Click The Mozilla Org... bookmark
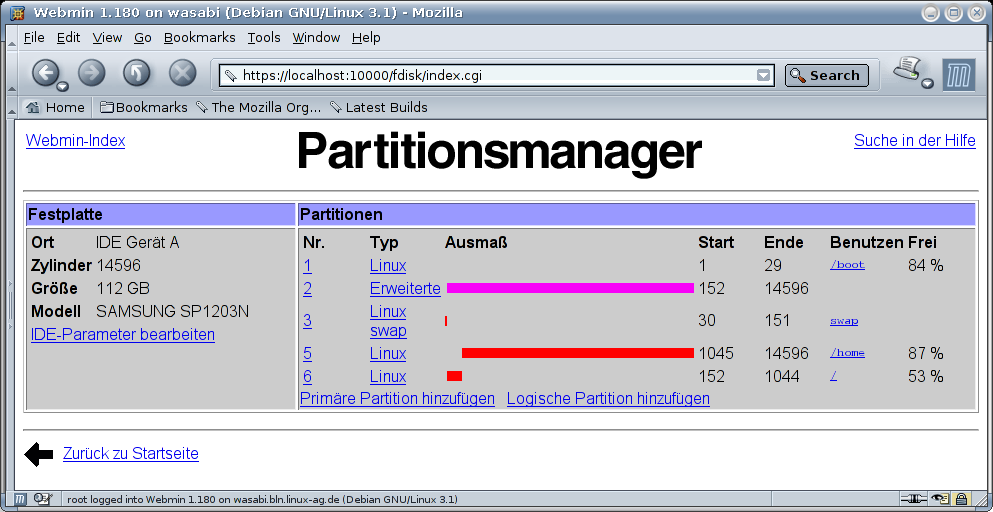The height and width of the screenshot is (512, 993). [x=259, y=108]
